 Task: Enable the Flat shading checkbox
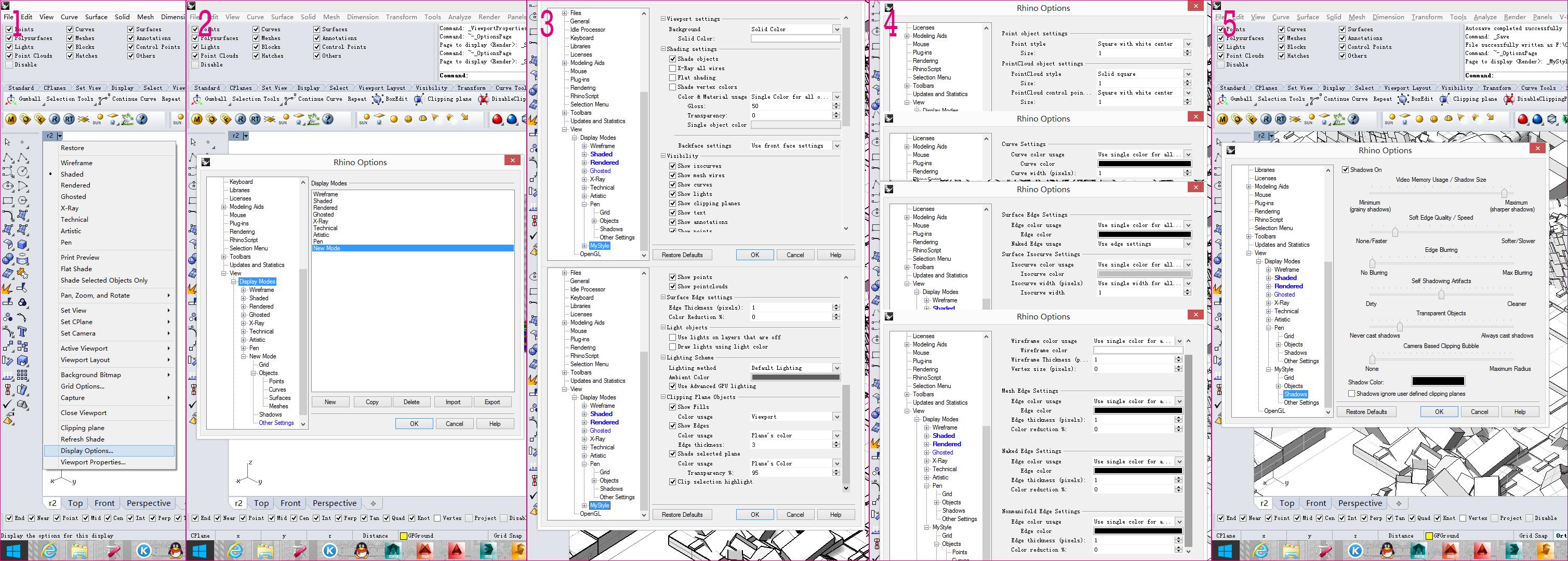click(x=673, y=78)
